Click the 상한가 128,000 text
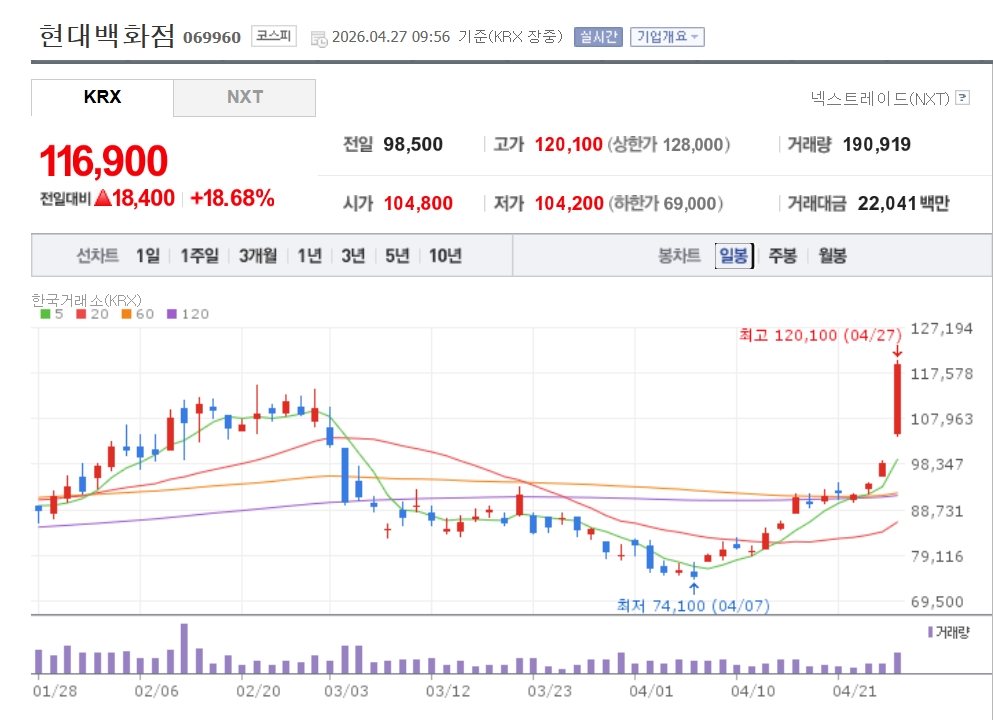This screenshot has height=720, width=993. [x=669, y=144]
